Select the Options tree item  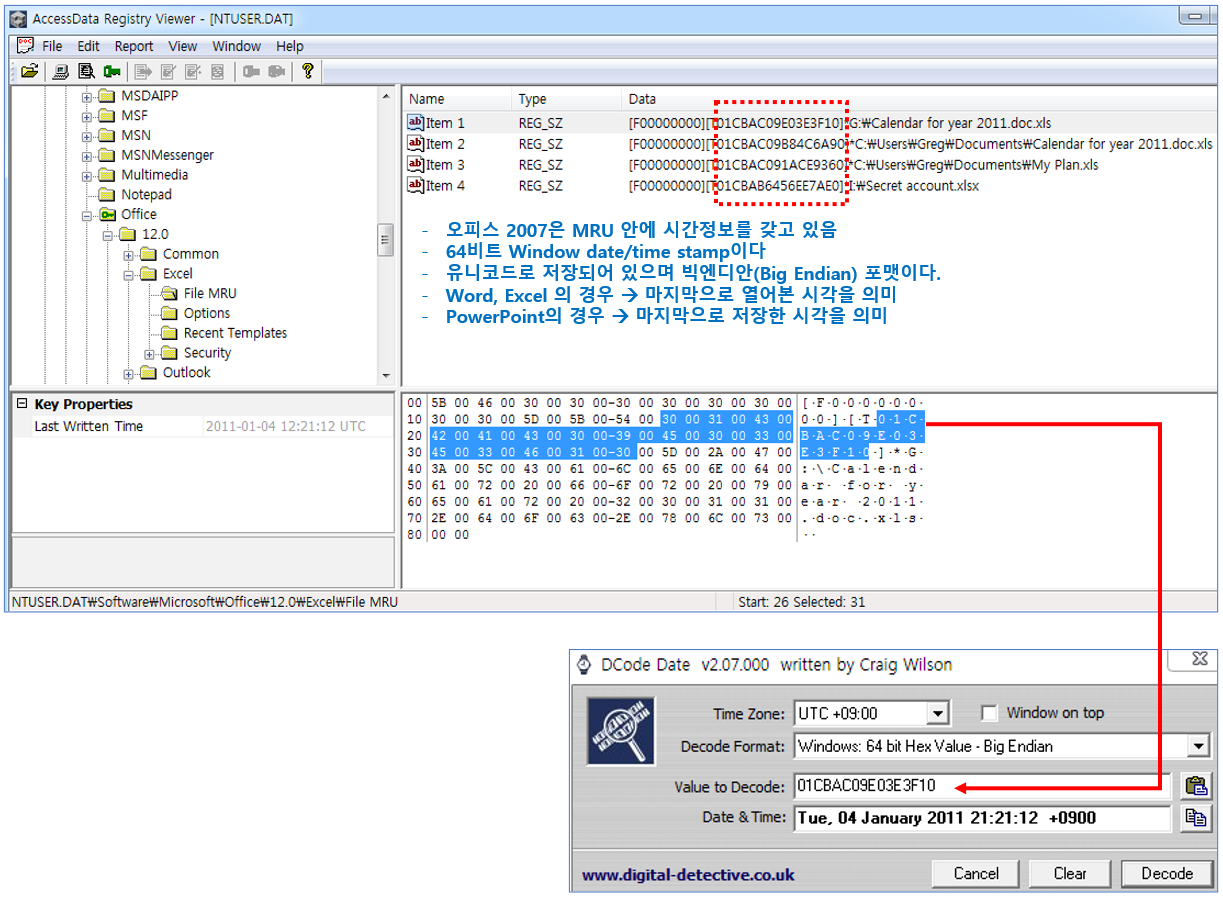click(x=207, y=313)
